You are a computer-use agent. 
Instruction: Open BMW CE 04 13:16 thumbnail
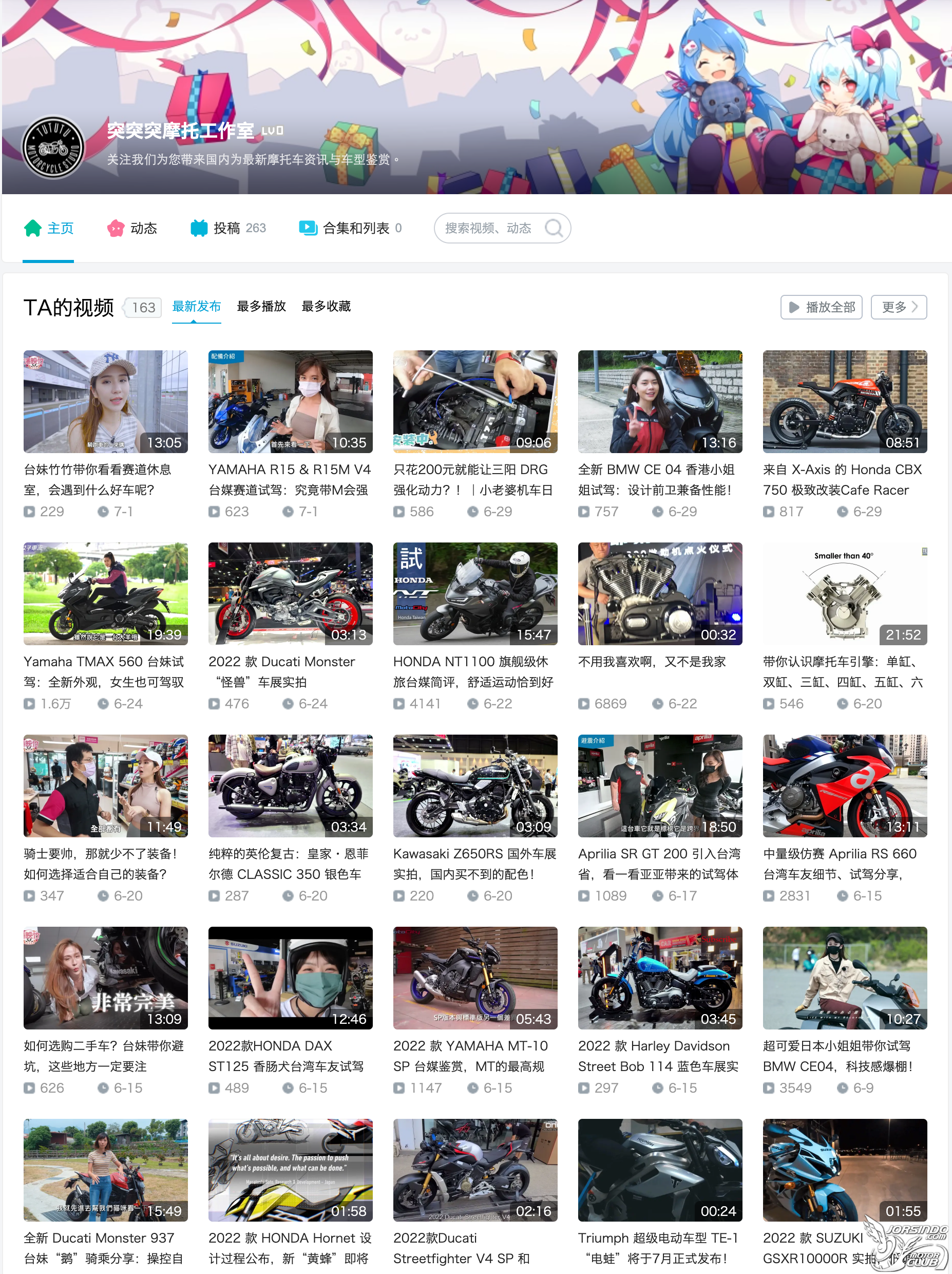(660, 401)
